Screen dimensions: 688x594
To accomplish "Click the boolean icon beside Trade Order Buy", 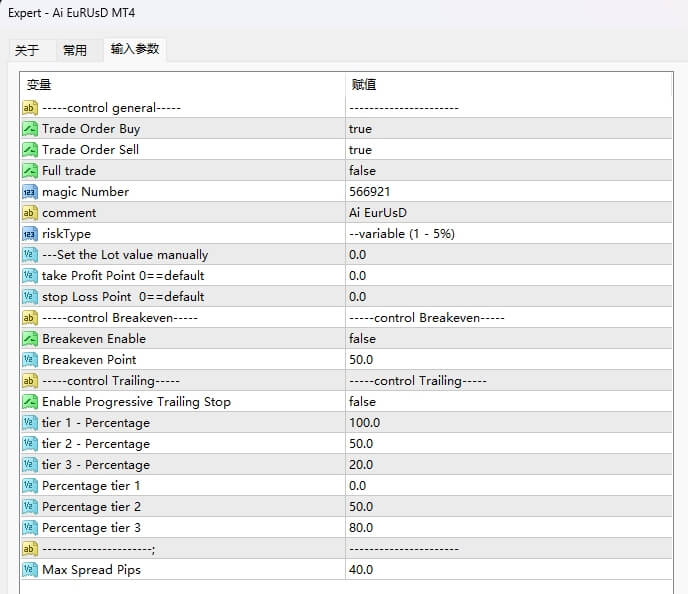I will 30,129.
